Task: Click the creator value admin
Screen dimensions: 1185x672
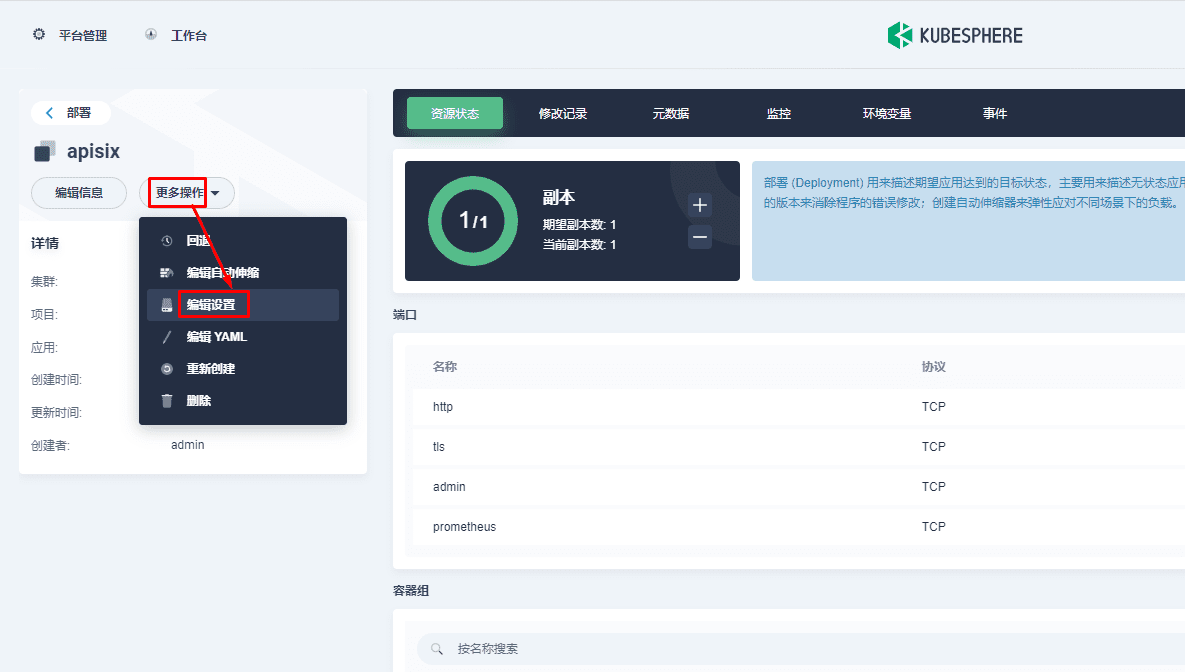Action: [x=187, y=444]
